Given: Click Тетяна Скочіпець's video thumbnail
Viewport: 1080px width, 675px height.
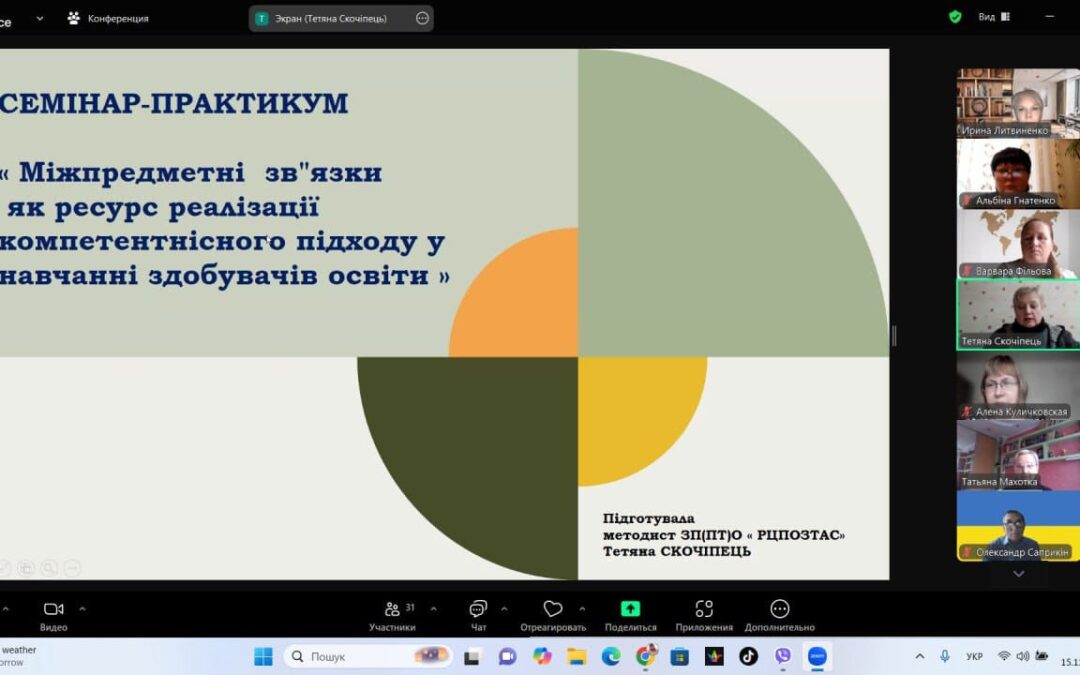Looking at the screenshot, I should pos(1017,314).
